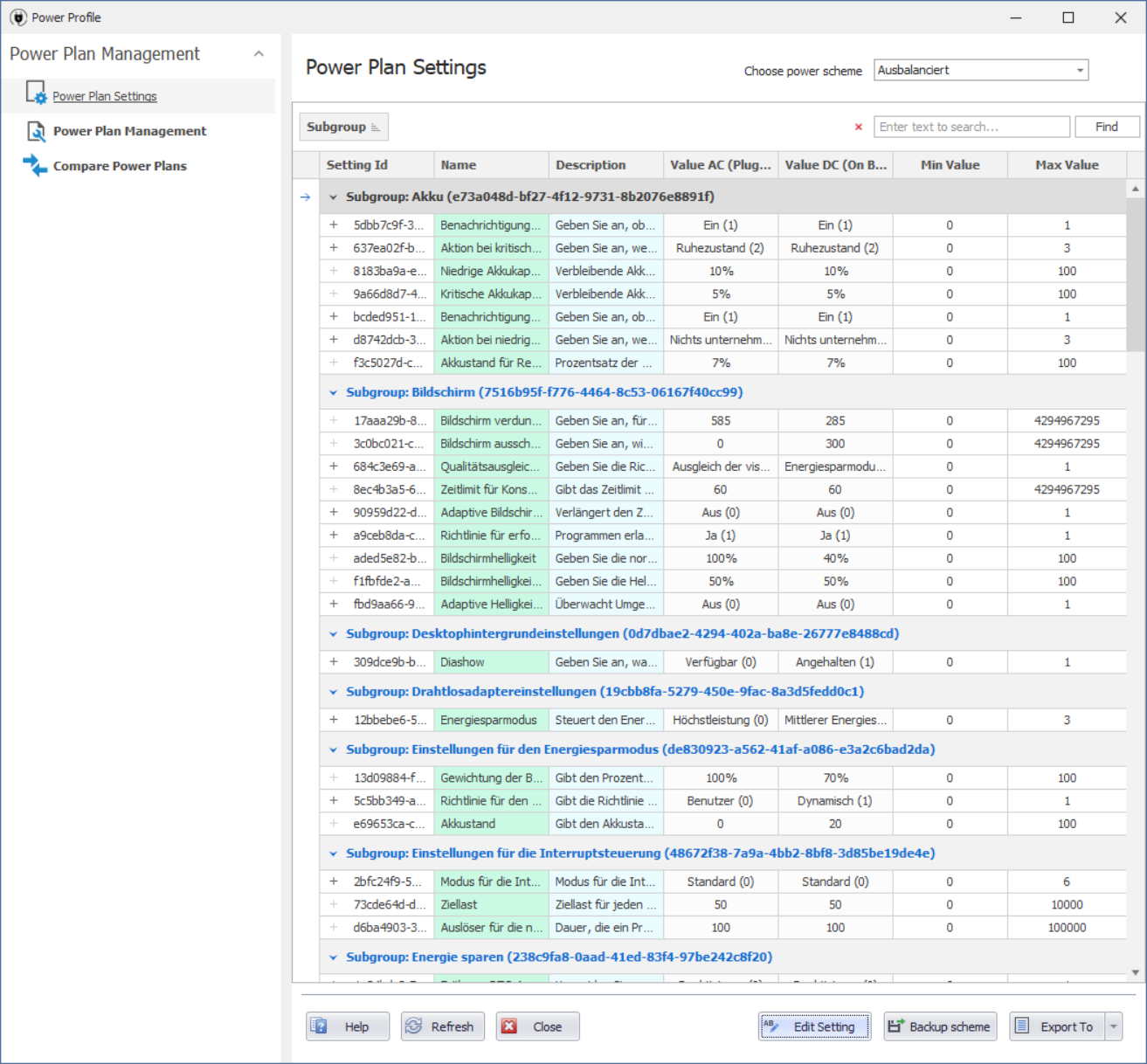The width and height of the screenshot is (1147, 1064).
Task: Open the Choose power scheme dropdown
Action: click(x=1080, y=70)
